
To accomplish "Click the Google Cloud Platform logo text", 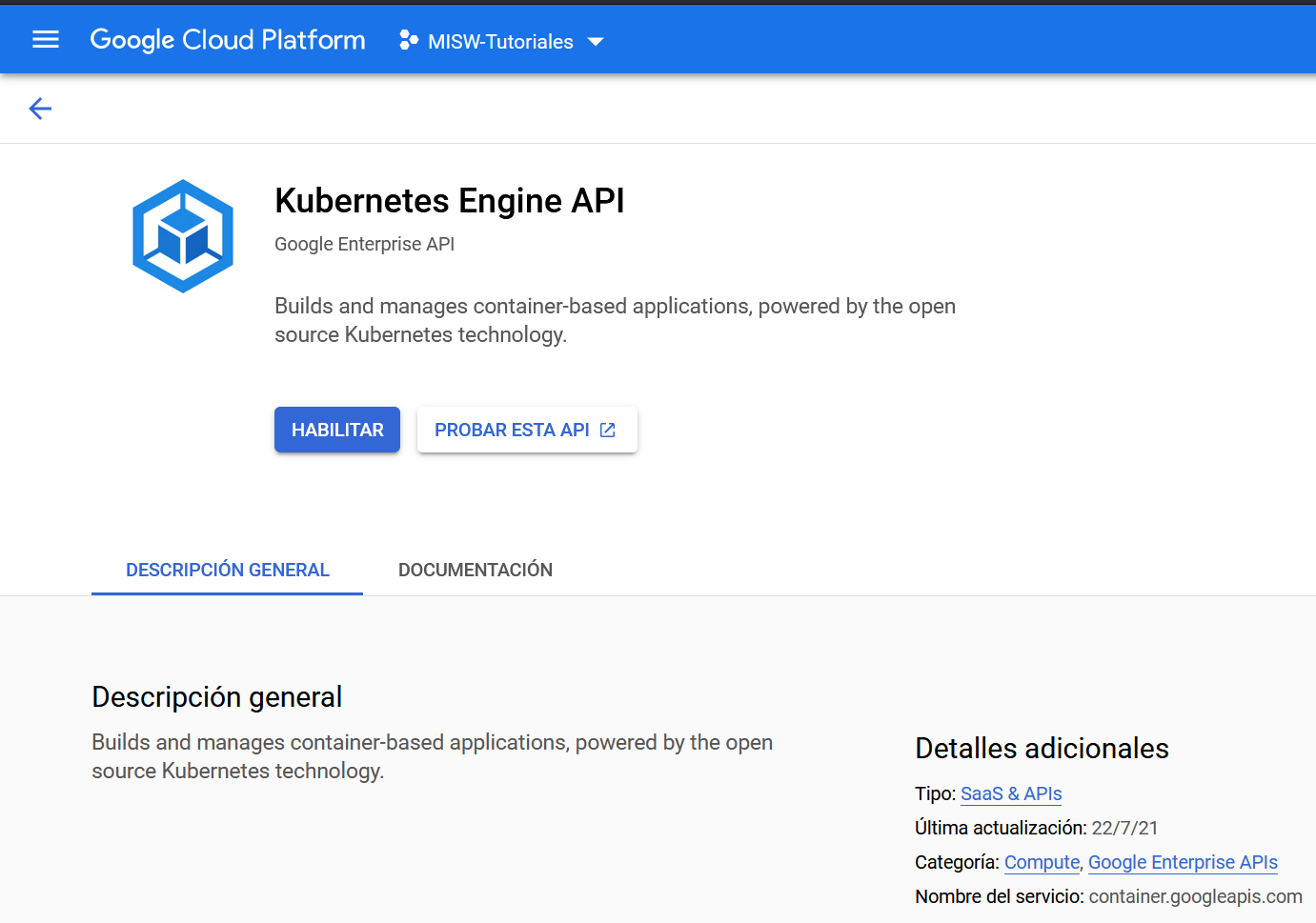I will [x=228, y=40].
